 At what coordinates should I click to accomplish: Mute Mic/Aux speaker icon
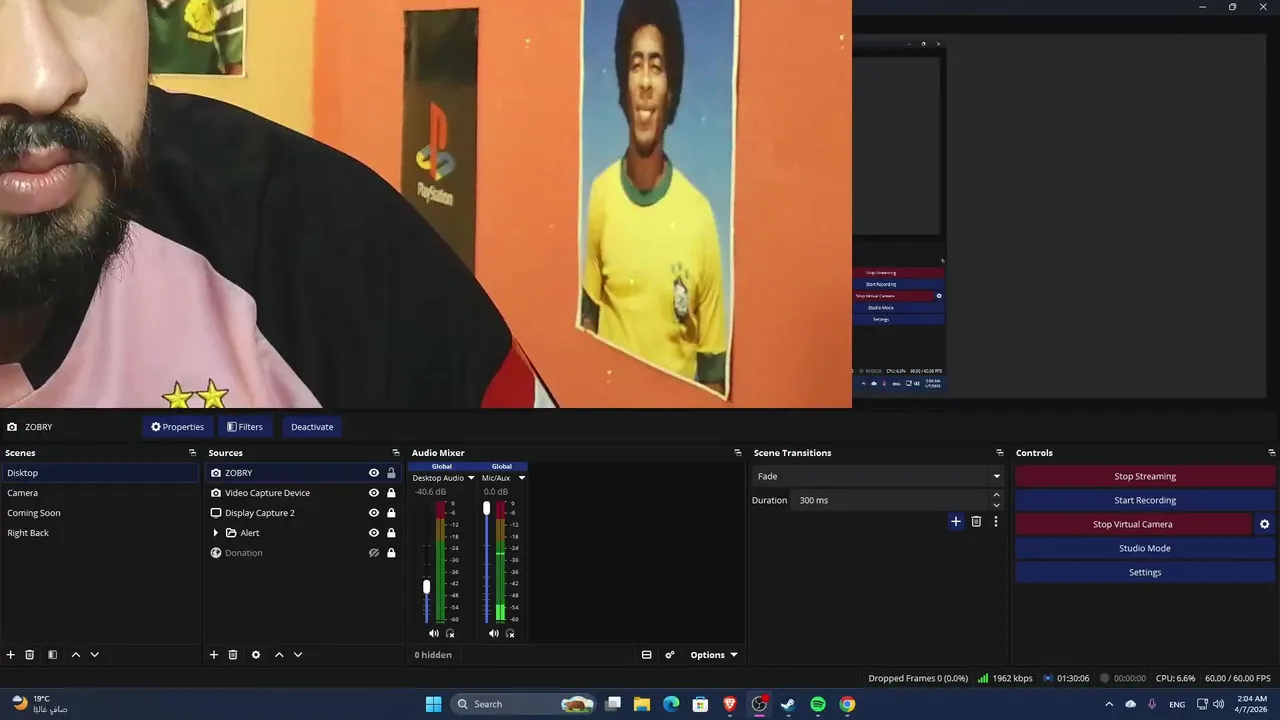[494, 633]
